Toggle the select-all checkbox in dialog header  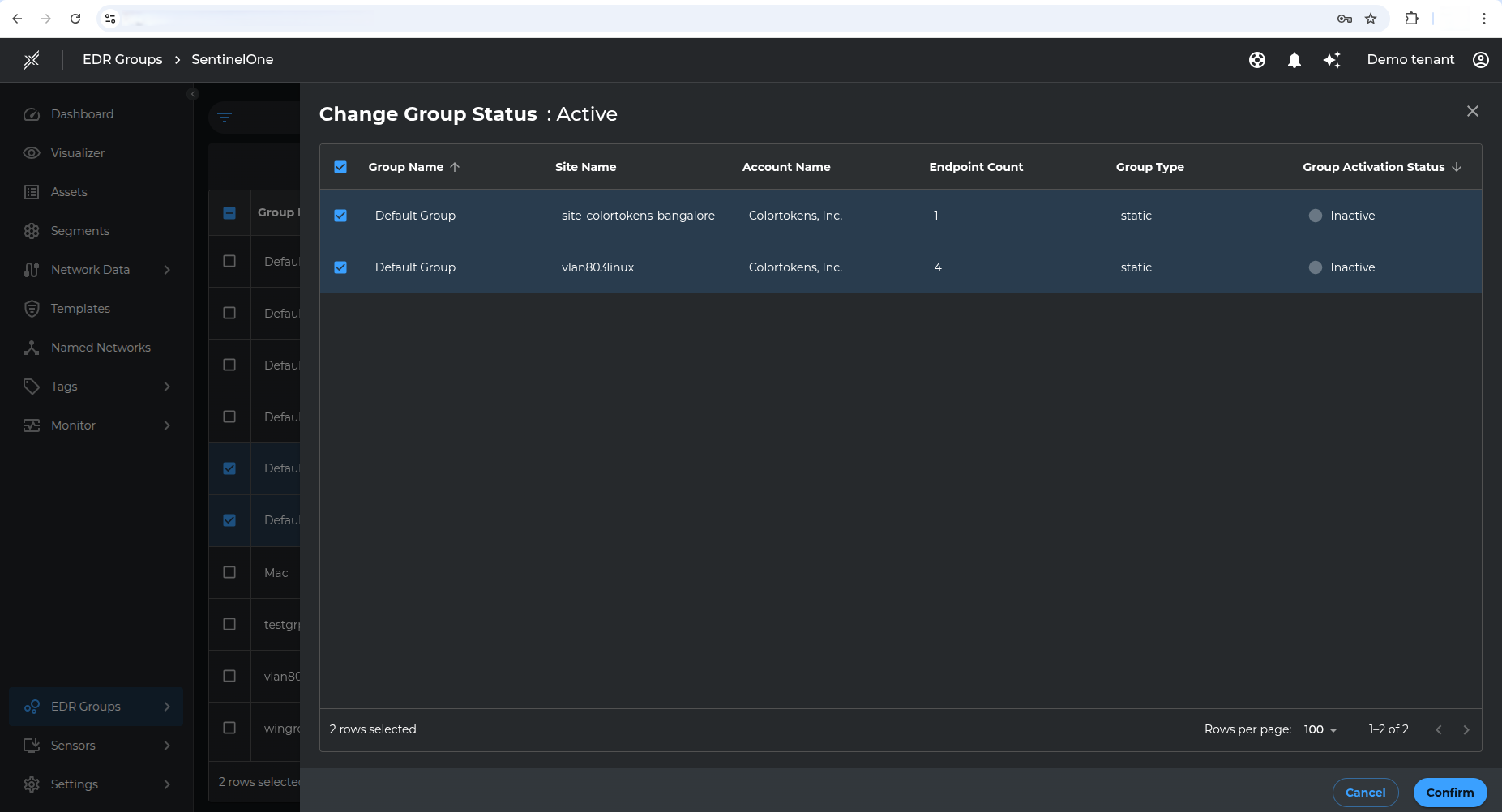point(340,167)
